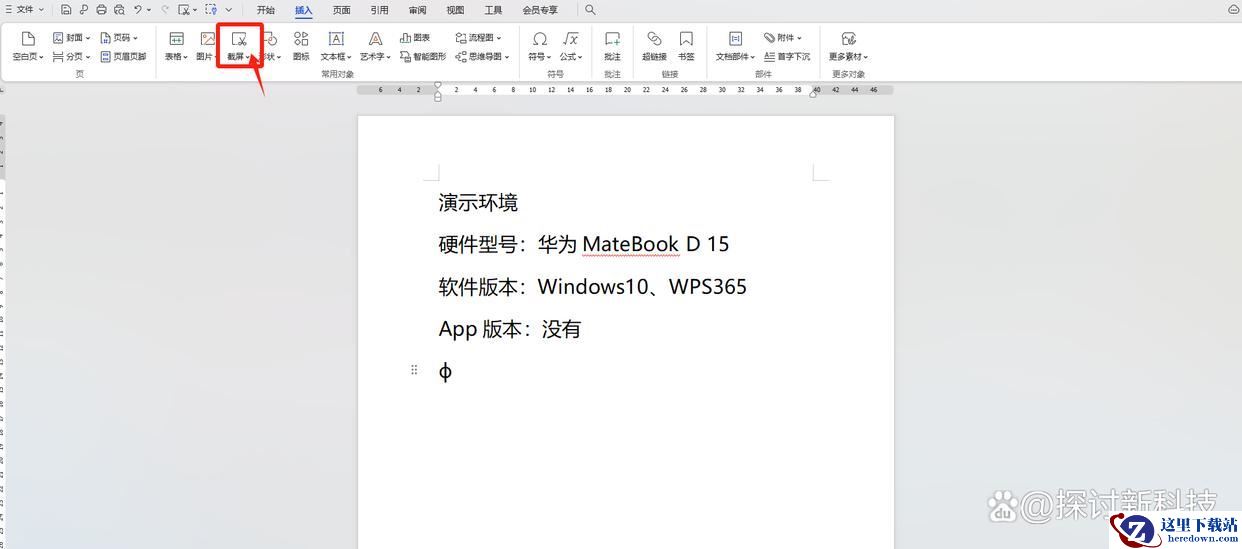Click the line App 版本:没有
The image size is (1242, 549).
(x=510, y=329)
